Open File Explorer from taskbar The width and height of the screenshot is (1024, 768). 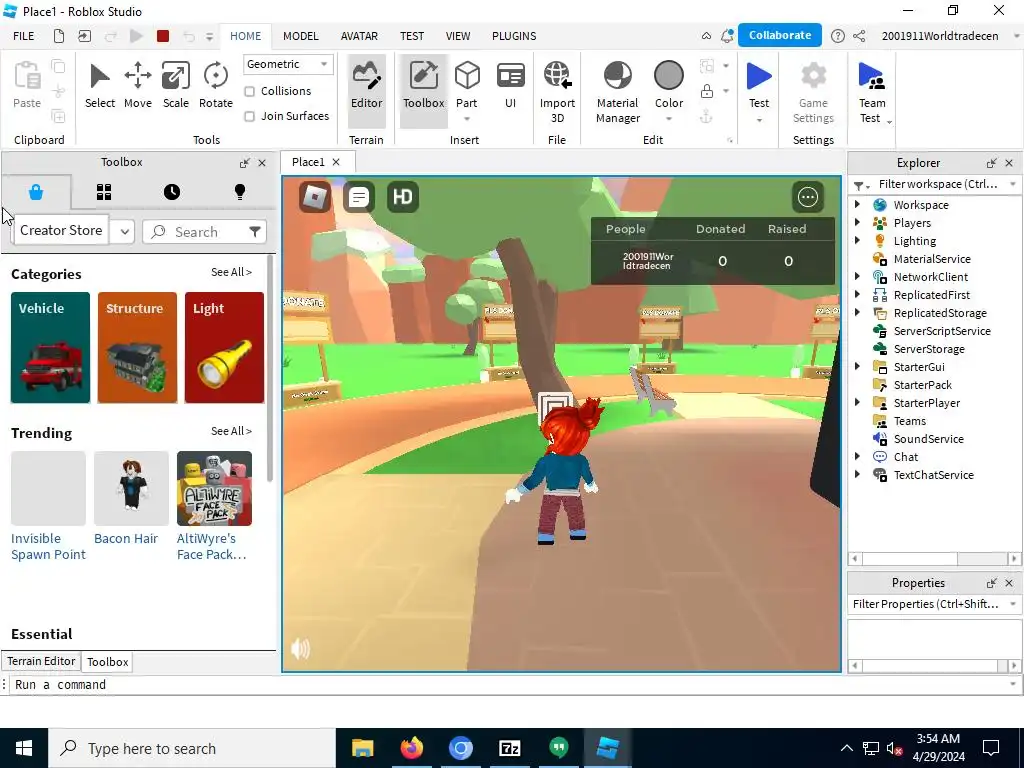point(362,748)
